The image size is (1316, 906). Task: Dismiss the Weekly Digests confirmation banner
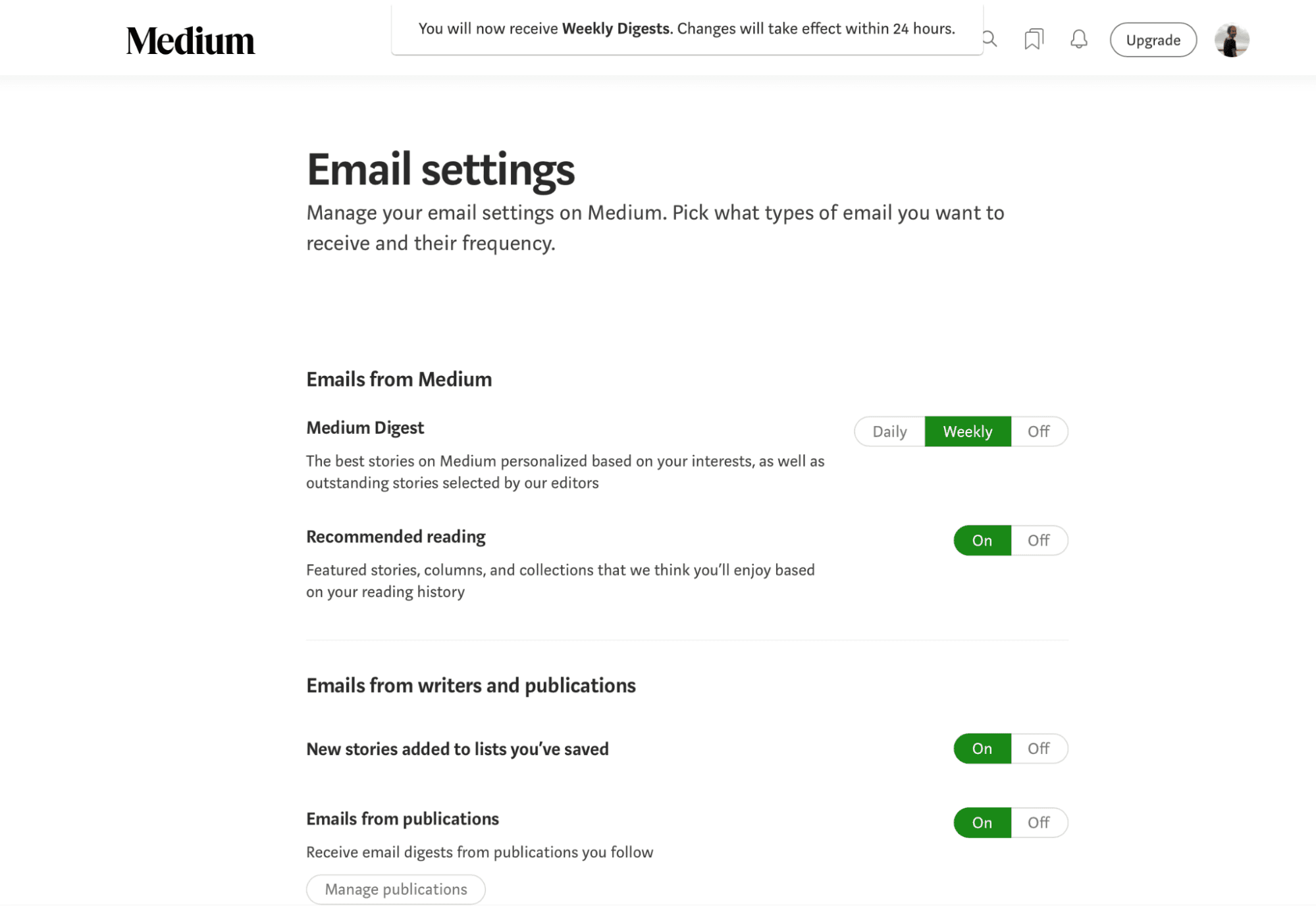click(x=687, y=28)
